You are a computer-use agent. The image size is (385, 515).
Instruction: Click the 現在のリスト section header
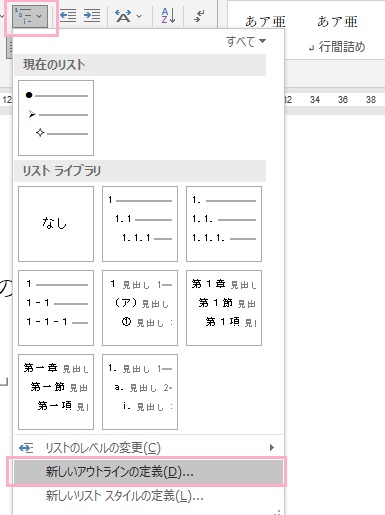click(140, 65)
